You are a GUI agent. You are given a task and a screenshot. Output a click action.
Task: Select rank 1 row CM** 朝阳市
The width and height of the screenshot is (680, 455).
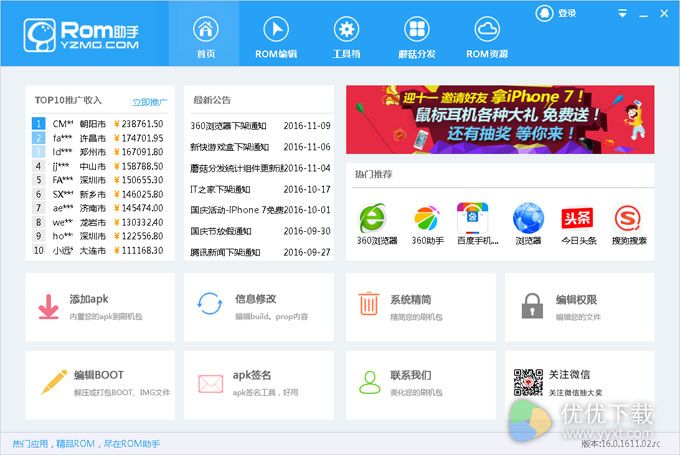click(98, 124)
